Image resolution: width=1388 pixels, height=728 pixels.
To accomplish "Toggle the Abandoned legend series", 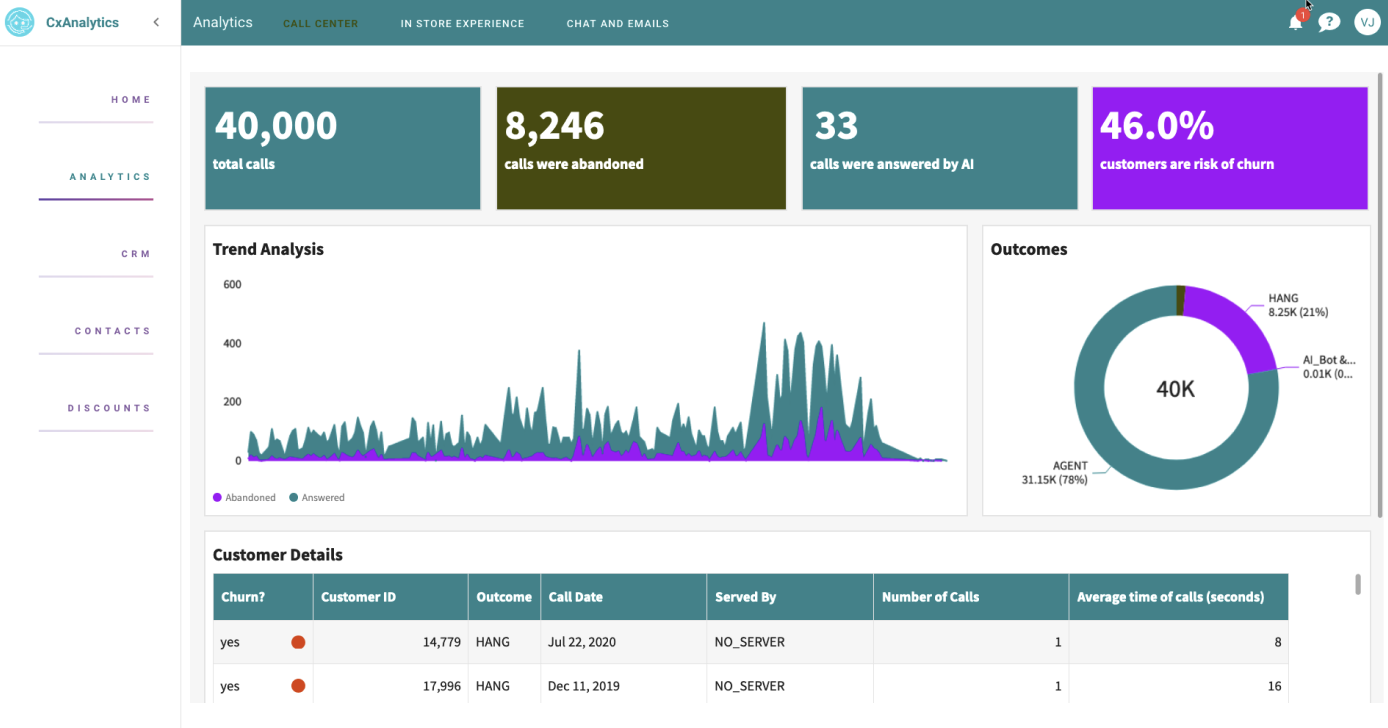I will pos(244,497).
